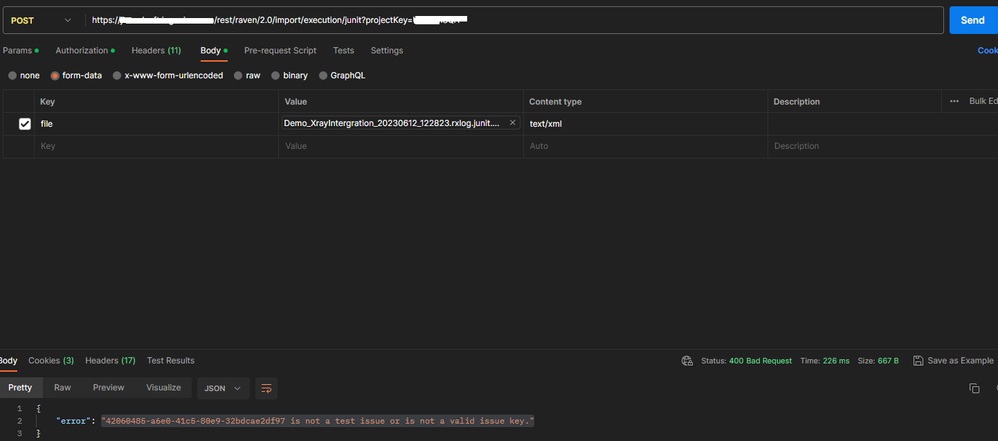Copy the response body
Image resolution: width=998 pixels, height=441 pixels.
click(x=974, y=388)
